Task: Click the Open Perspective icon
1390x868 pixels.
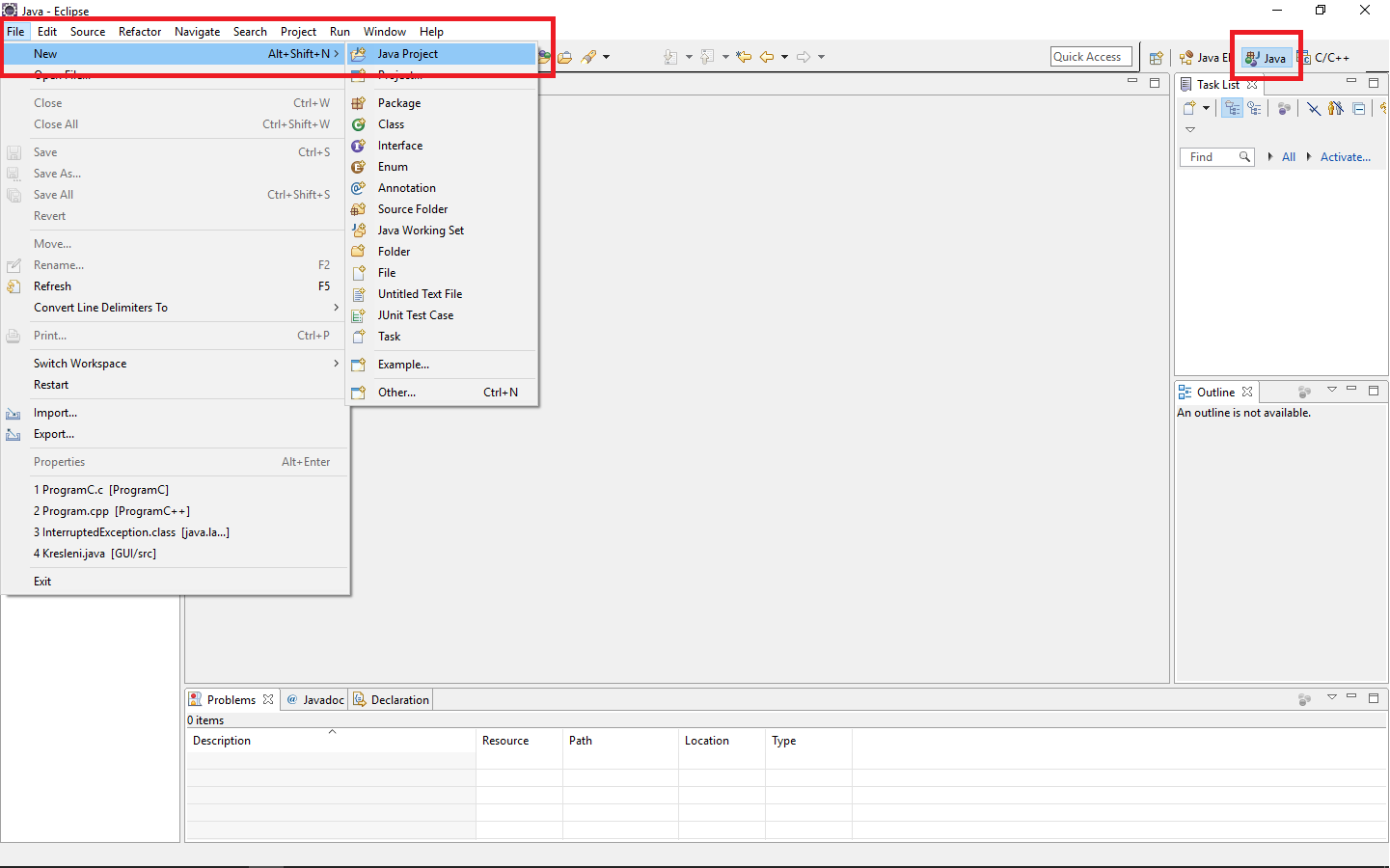Action: [x=1157, y=57]
